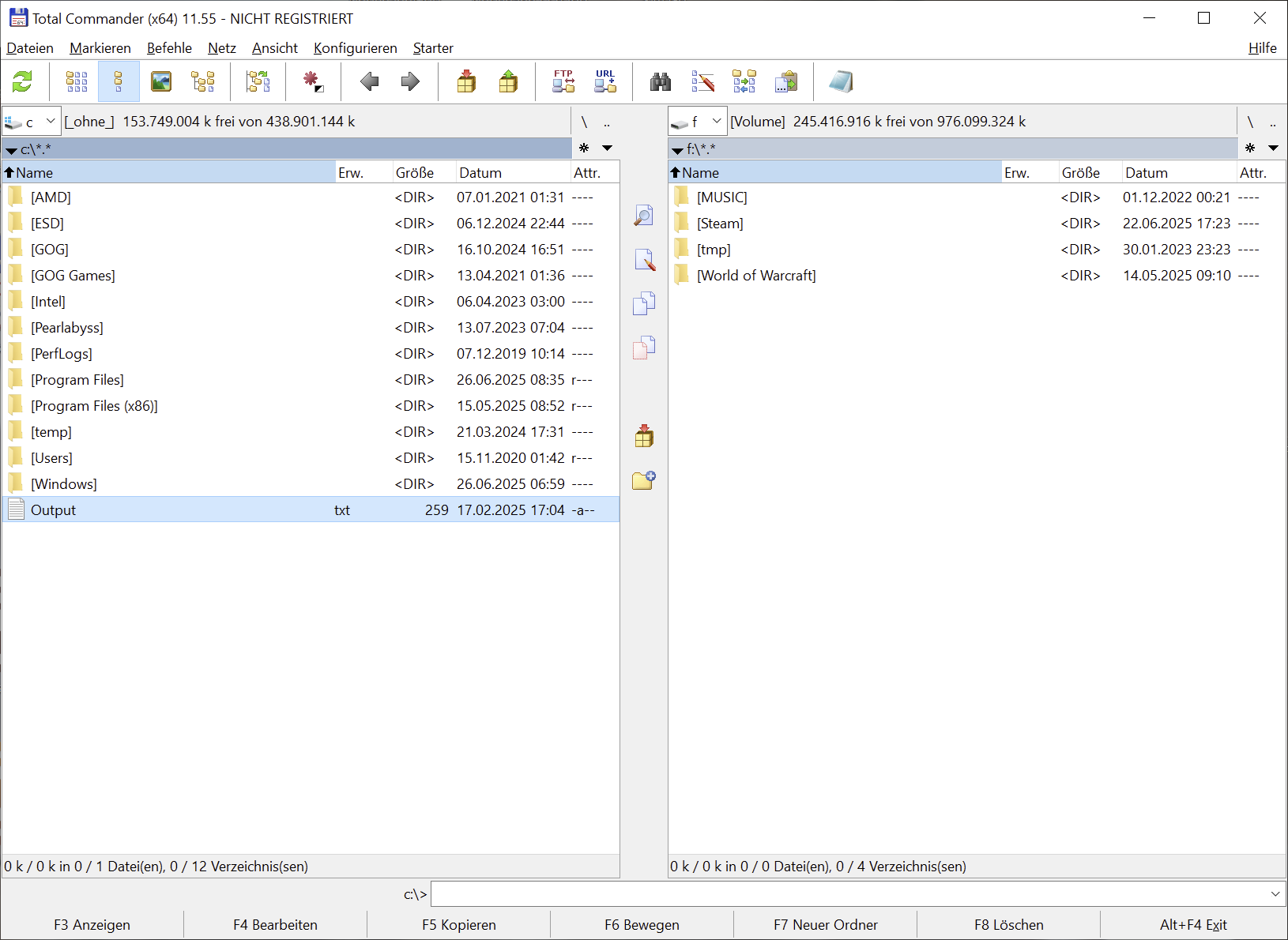Pack files using toolbar box icon

tap(467, 81)
